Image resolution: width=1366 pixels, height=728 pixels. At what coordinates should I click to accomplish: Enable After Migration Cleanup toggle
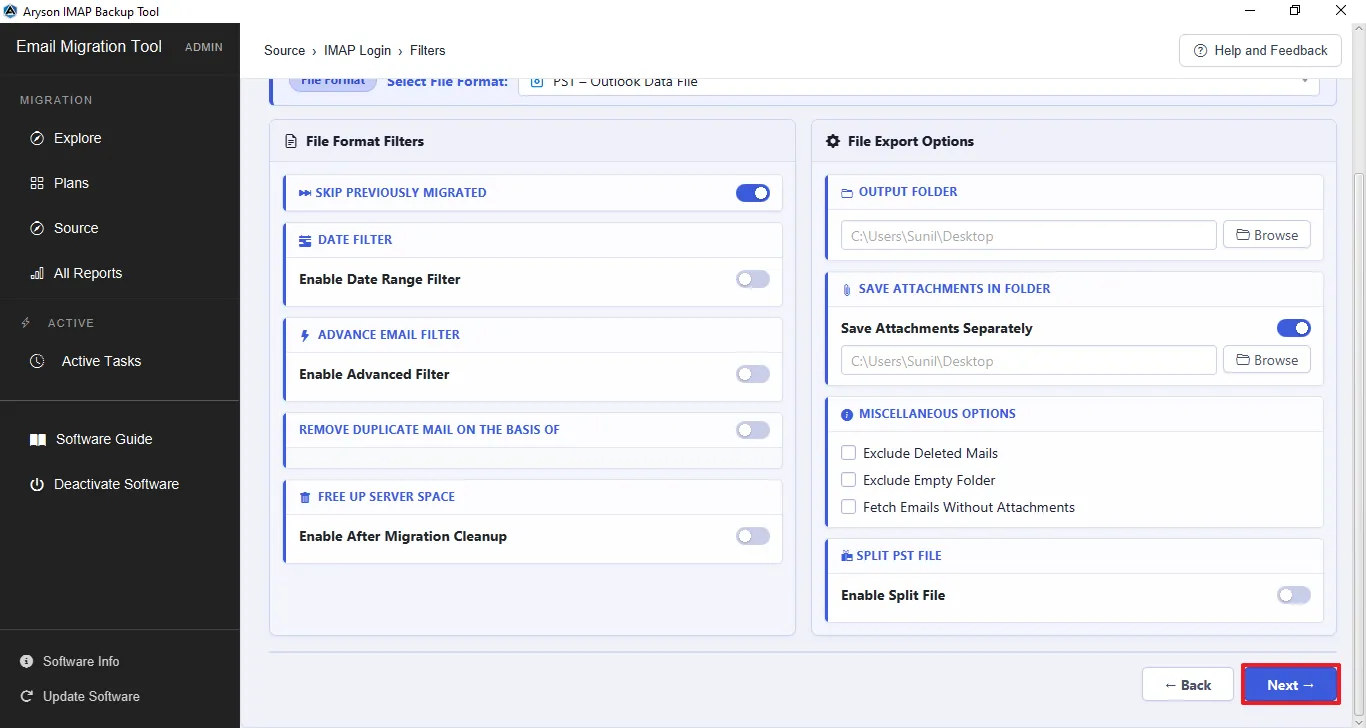coord(753,536)
